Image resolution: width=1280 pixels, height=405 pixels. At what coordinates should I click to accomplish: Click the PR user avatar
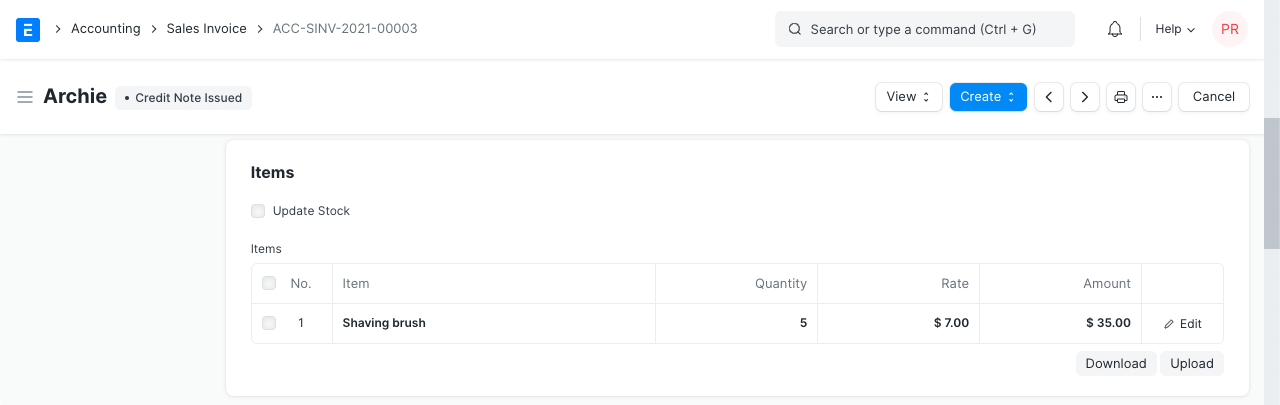(1229, 29)
